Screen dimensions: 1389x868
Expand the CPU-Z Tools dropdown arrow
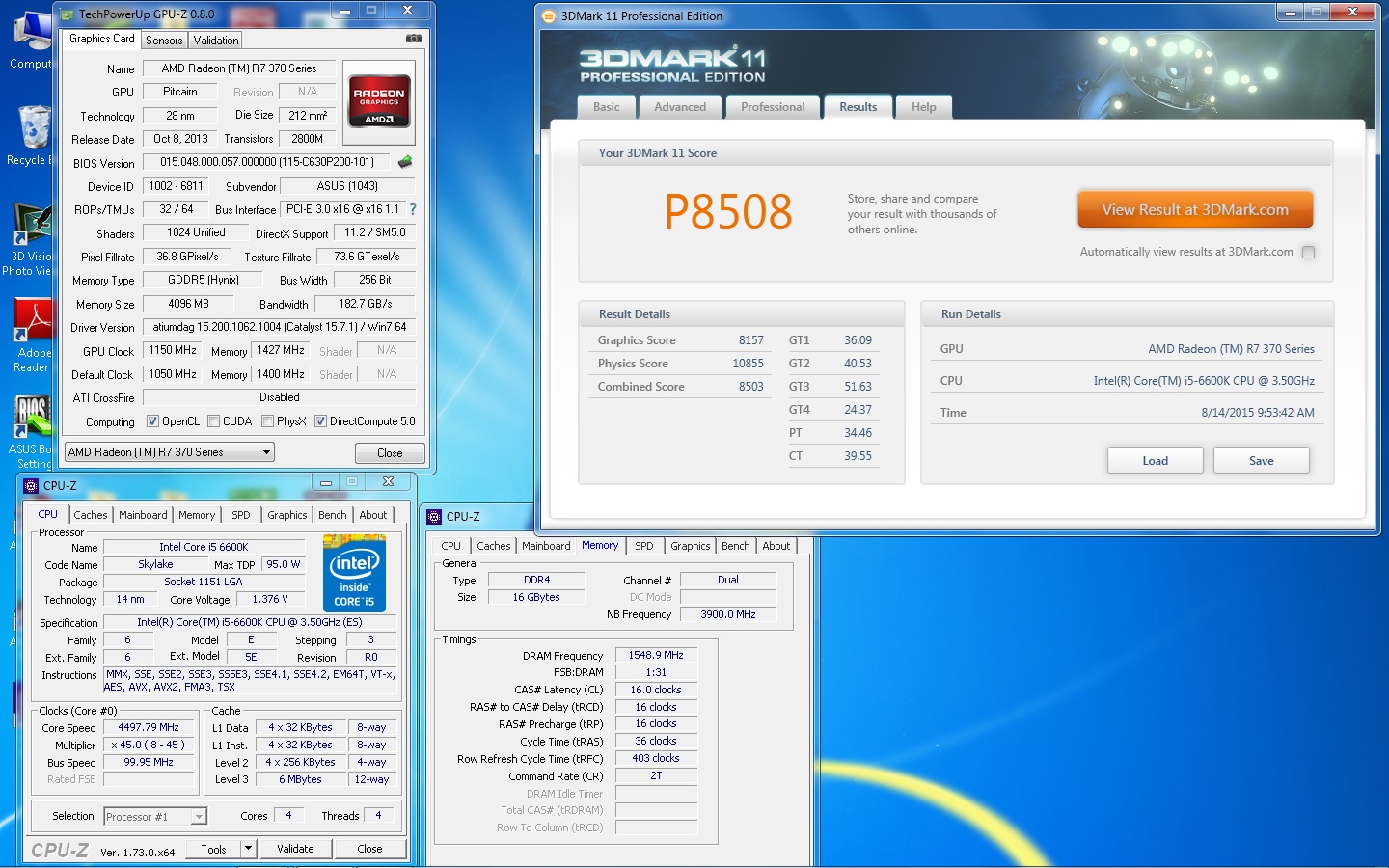[248, 849]
